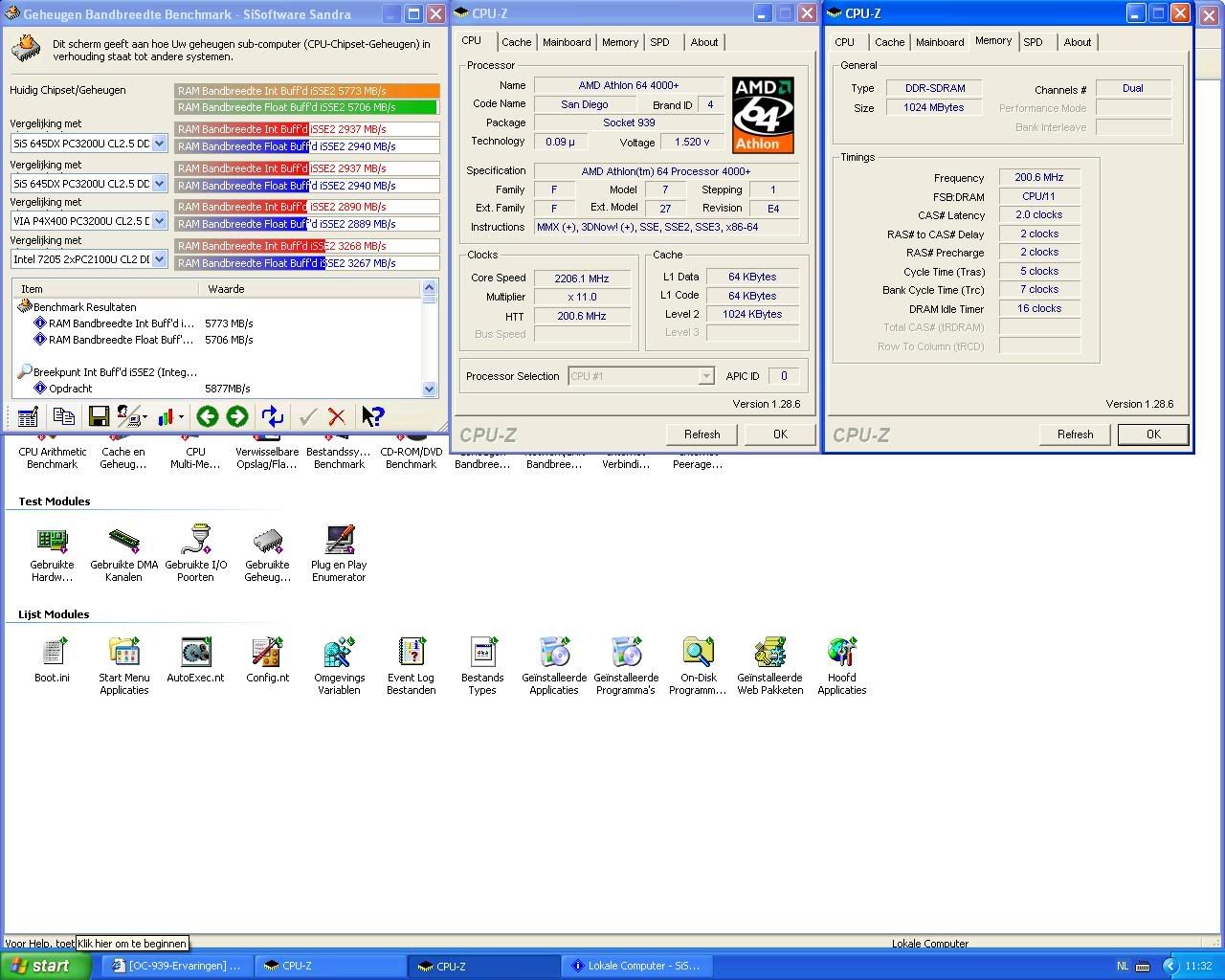Open the Gebruikte Hardw... module icon
This screenshot has width=1225, height=980.
pos(52,553)
